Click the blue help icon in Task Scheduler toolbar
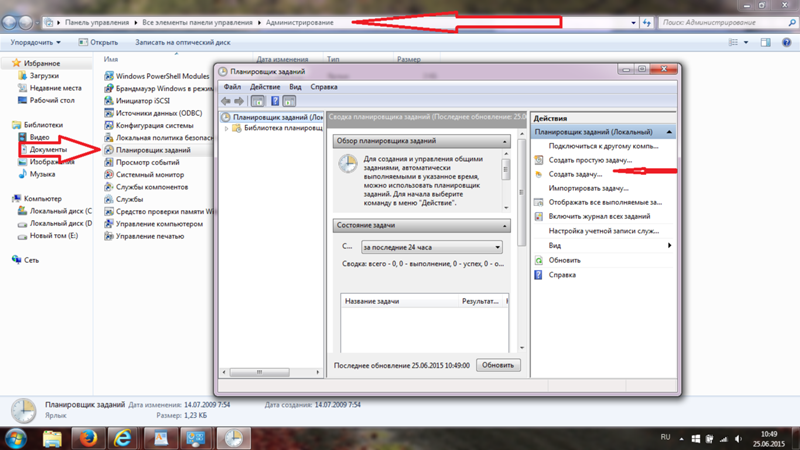800x450 pixels. [x=274, y=101]
